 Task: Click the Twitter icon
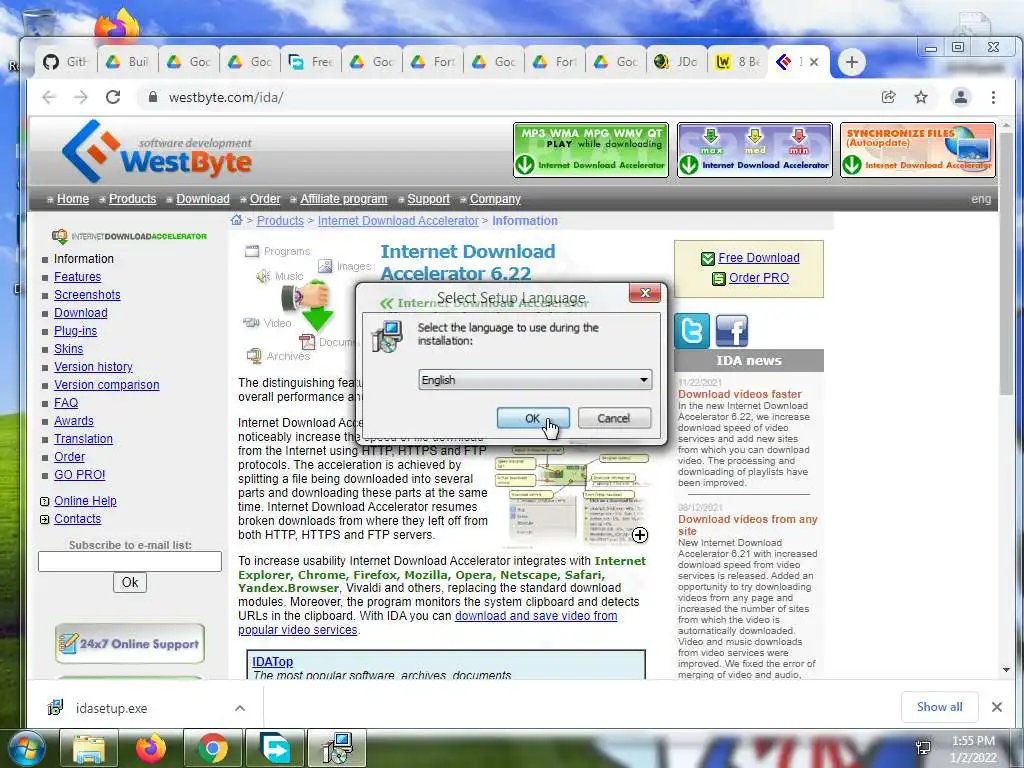click(692, 330)
